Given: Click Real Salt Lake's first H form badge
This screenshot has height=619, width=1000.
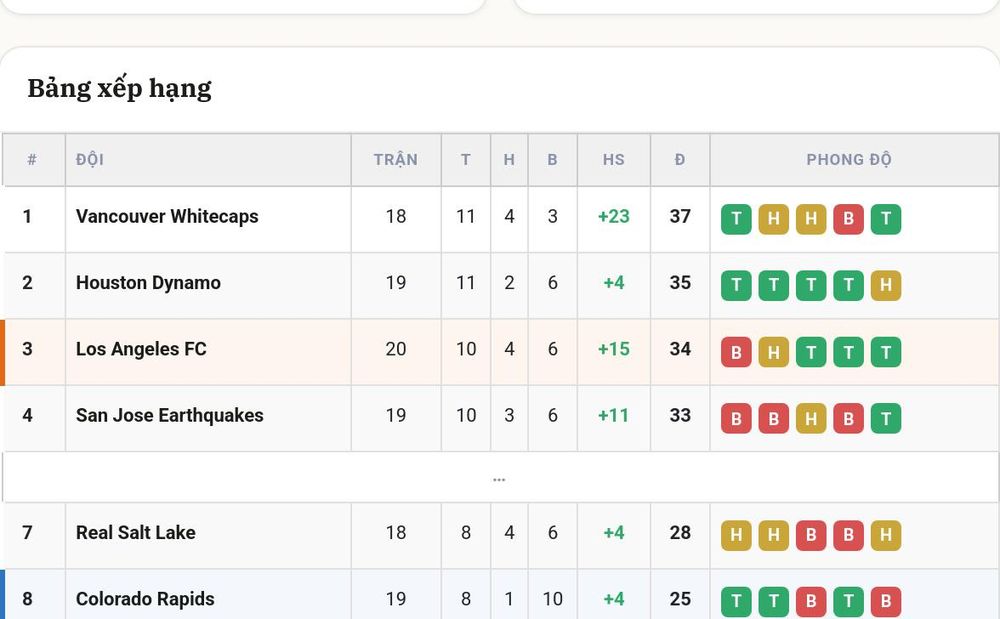Looking at the screenshot, I should tap(736, 535).
